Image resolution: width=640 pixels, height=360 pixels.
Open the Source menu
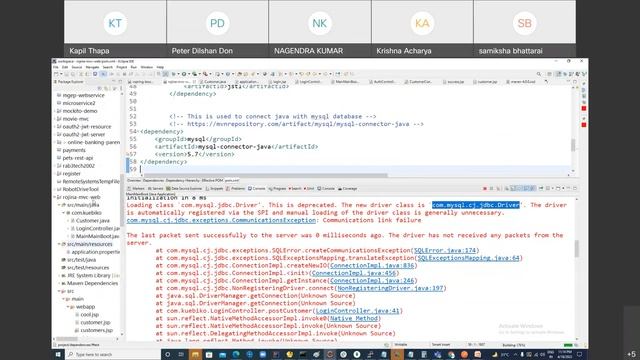point(77,67)
